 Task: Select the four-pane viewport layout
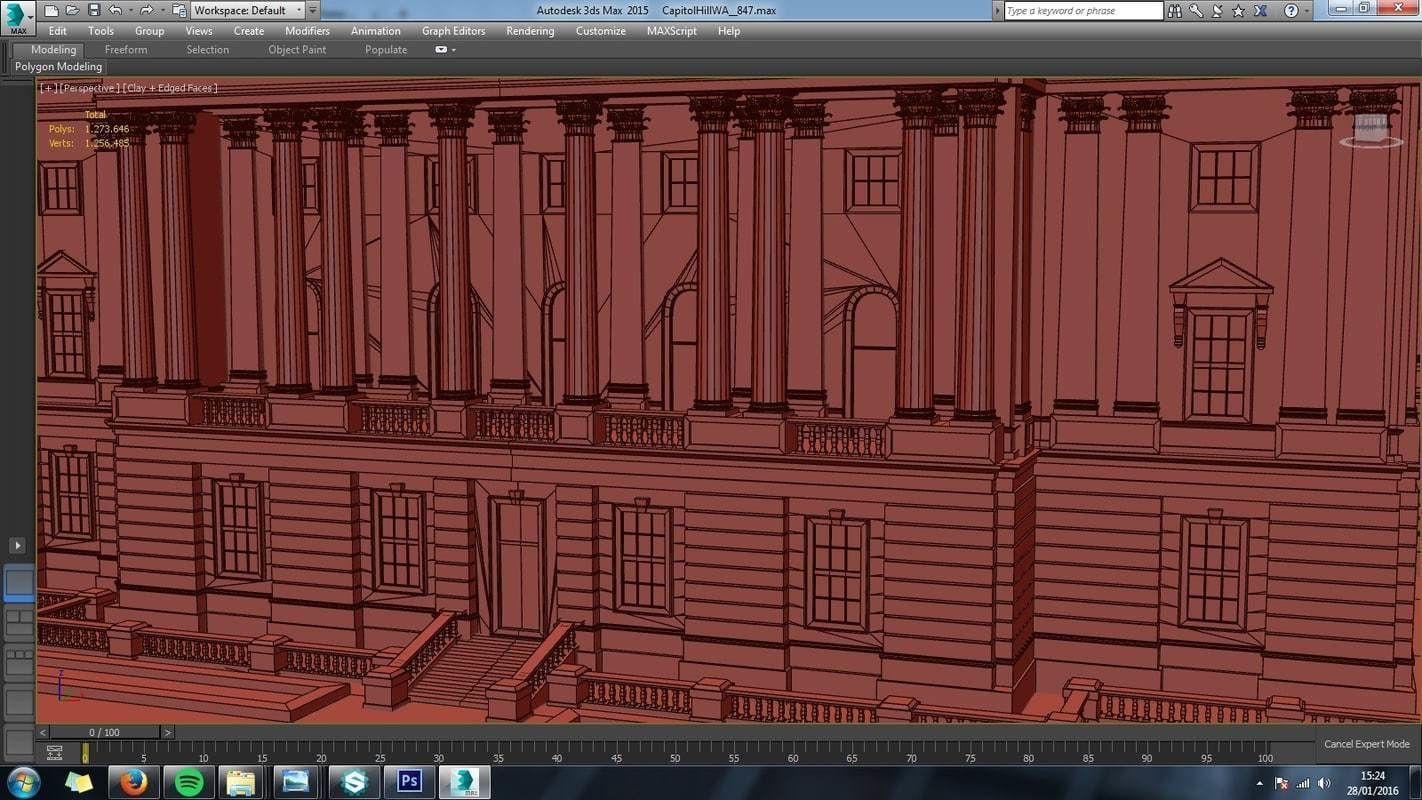[x=19, y=662]
